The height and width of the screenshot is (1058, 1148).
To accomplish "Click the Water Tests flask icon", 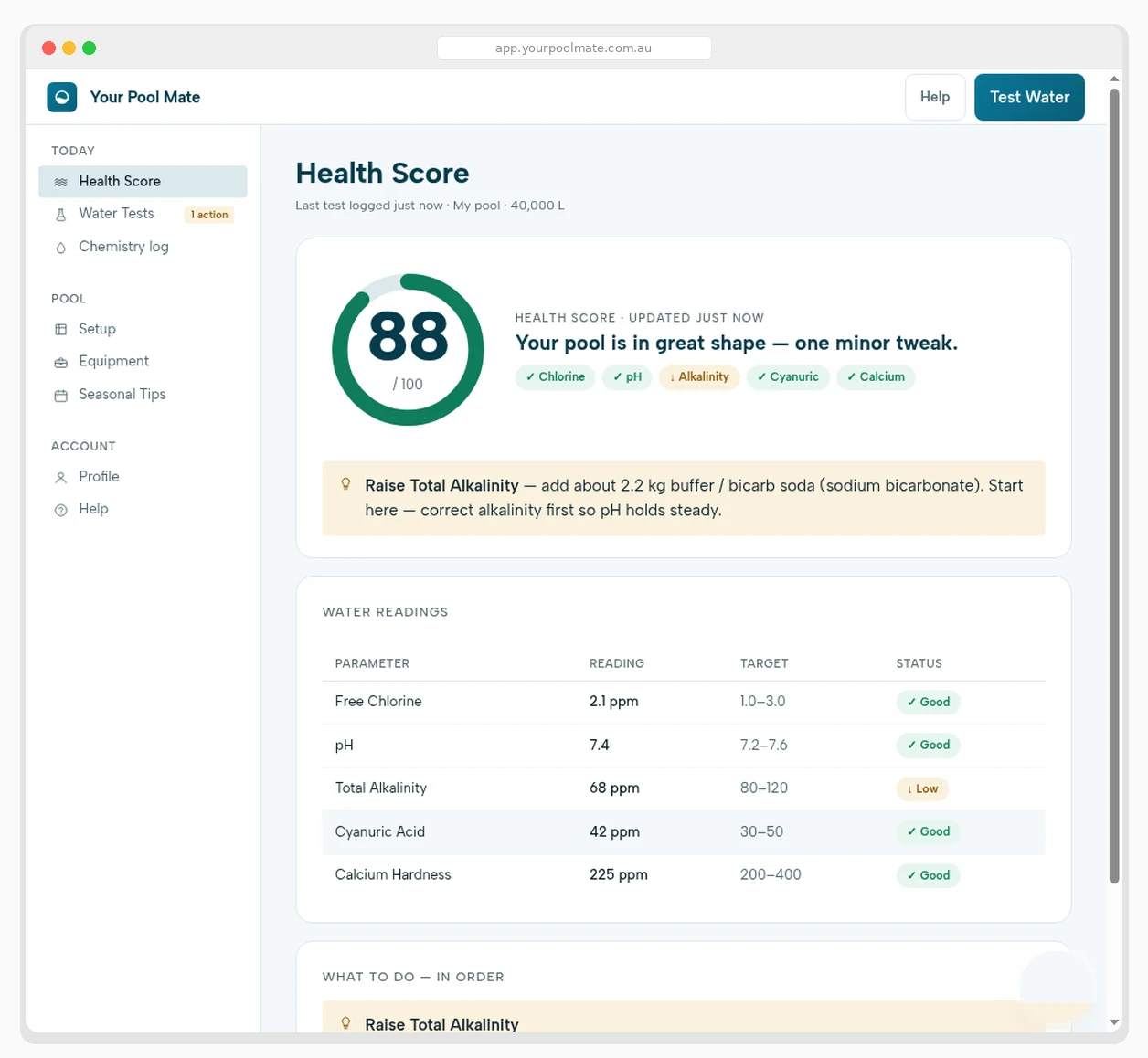I will click(x=61, y=215).
